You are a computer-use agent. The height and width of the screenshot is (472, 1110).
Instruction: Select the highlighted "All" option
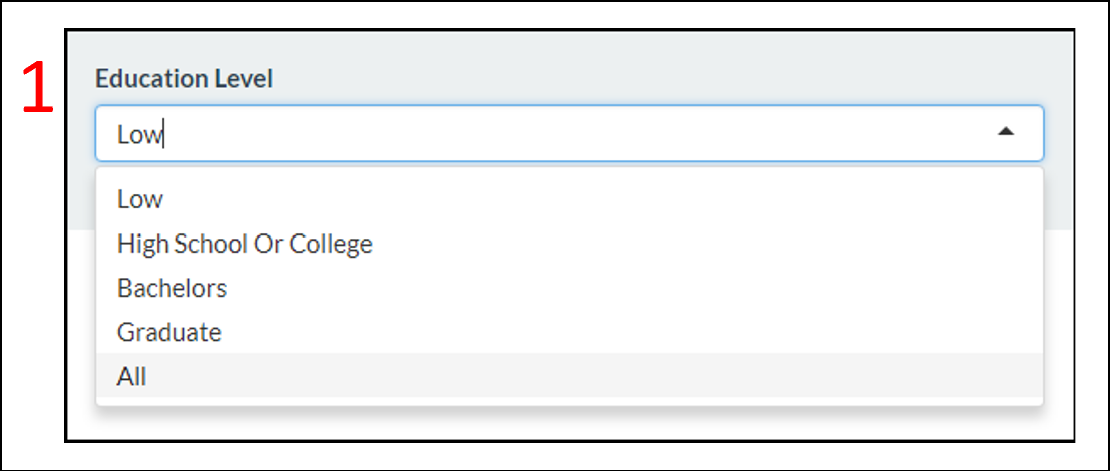[x=132, y=377]
